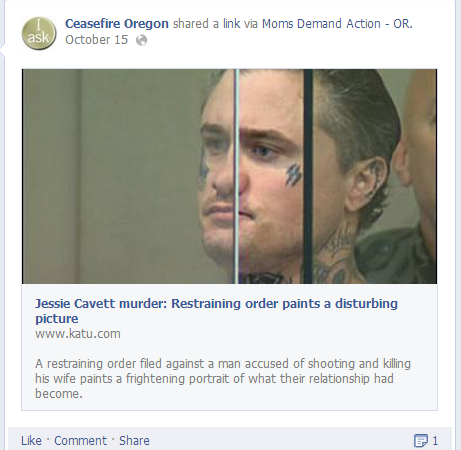Open Ceasefire Oregon profile avatar icon
The width and height of the screenshot is (461, 450).
[x=39, y=33]
